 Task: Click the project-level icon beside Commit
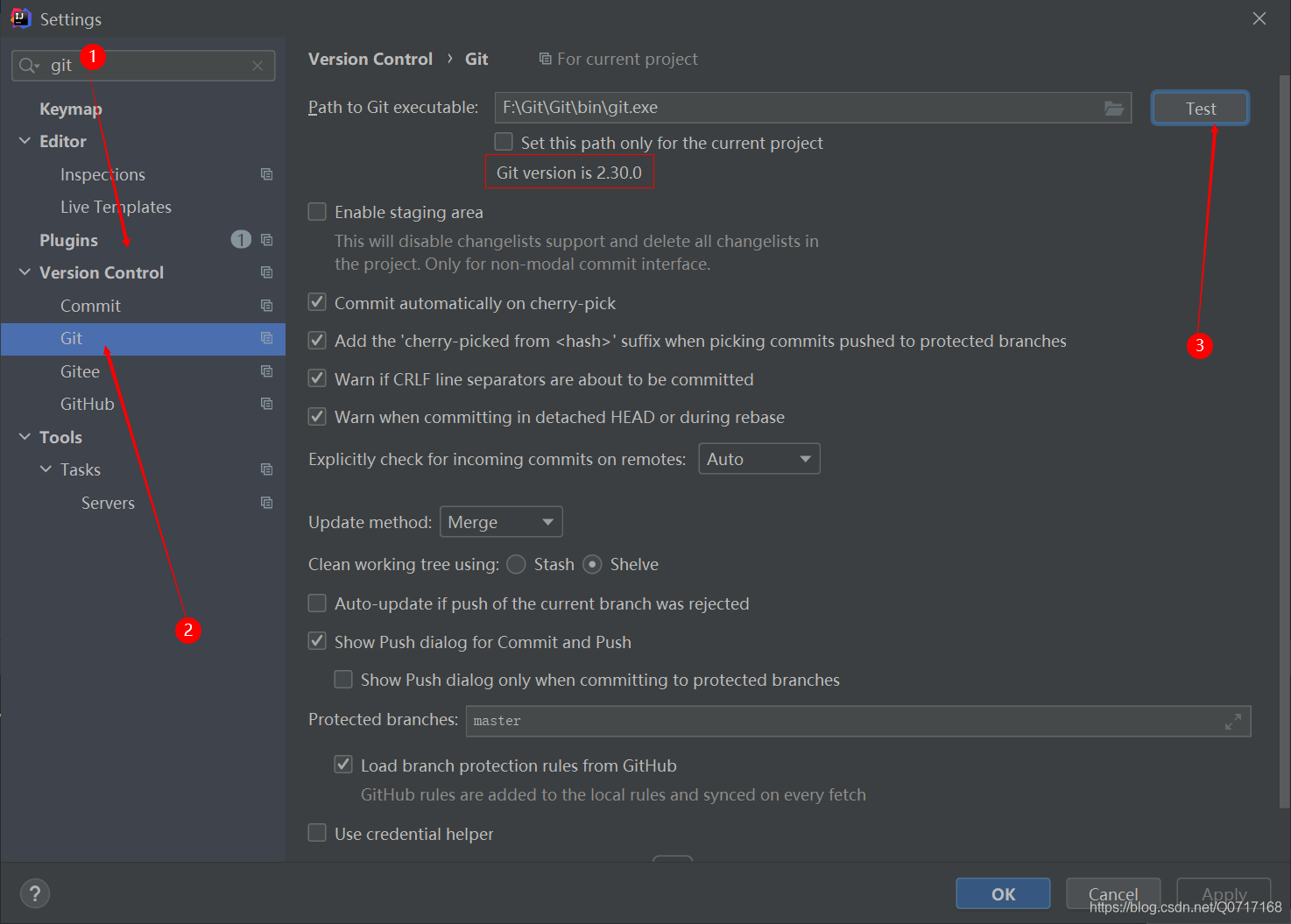pos(267,306)
